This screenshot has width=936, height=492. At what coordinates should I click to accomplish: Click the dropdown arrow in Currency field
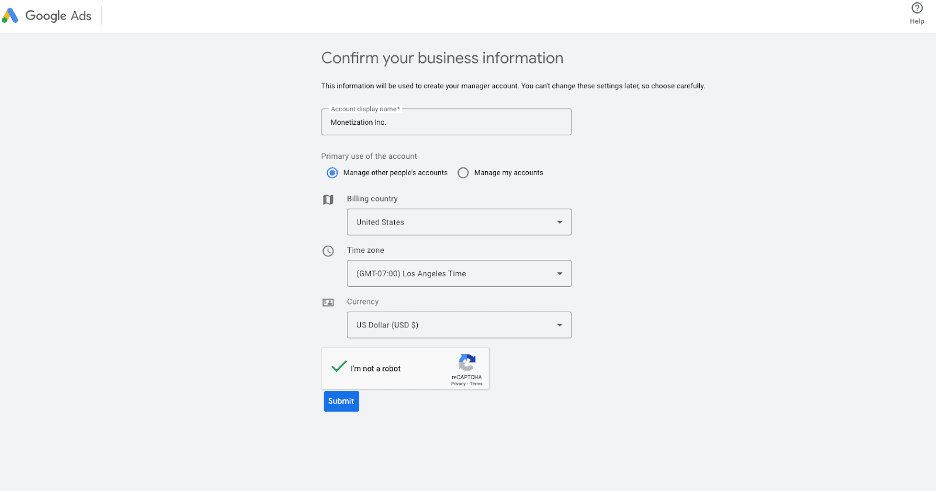[559, 325]
